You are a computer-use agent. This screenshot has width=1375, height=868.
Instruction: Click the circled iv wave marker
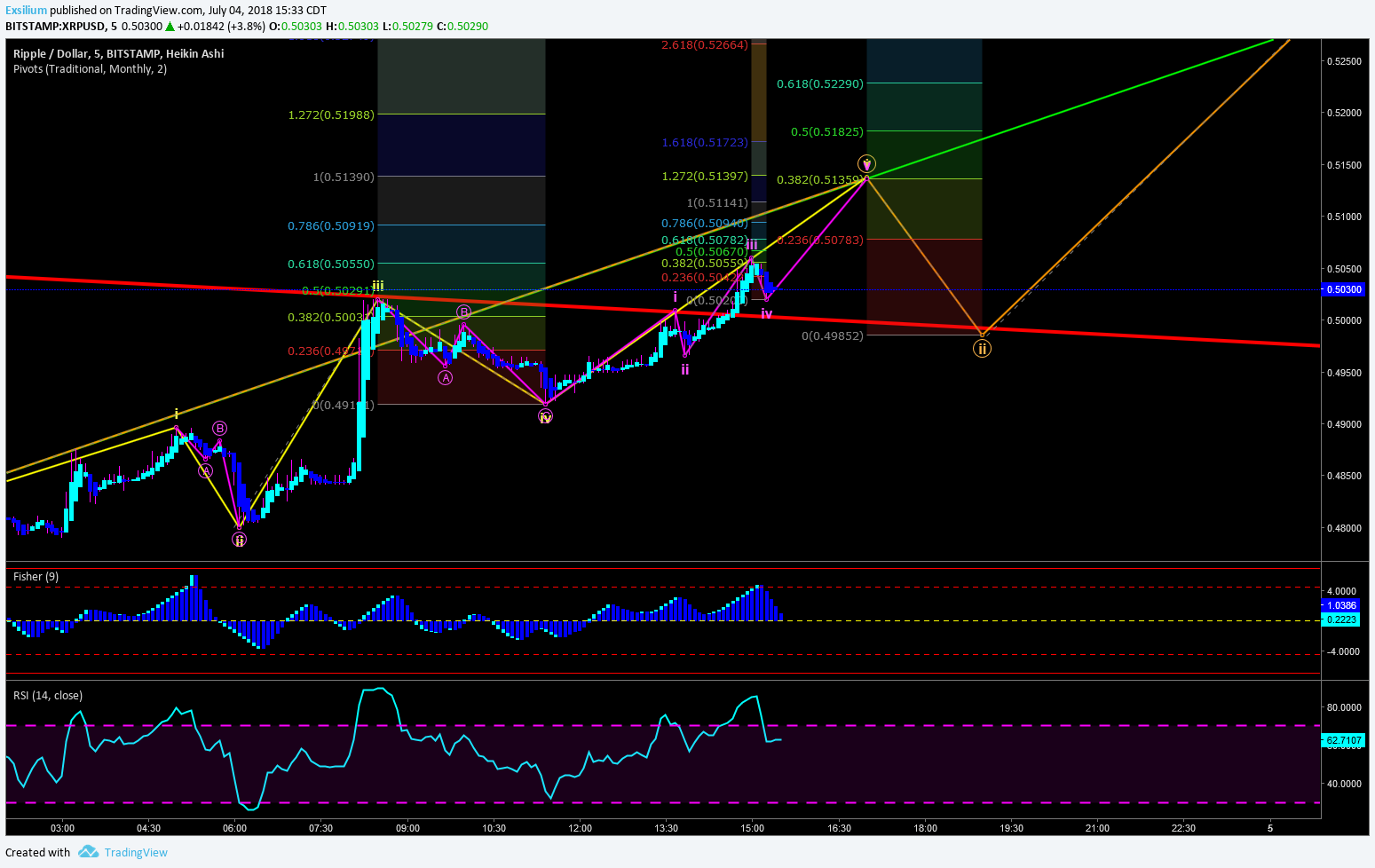click(x=545, y=416)
